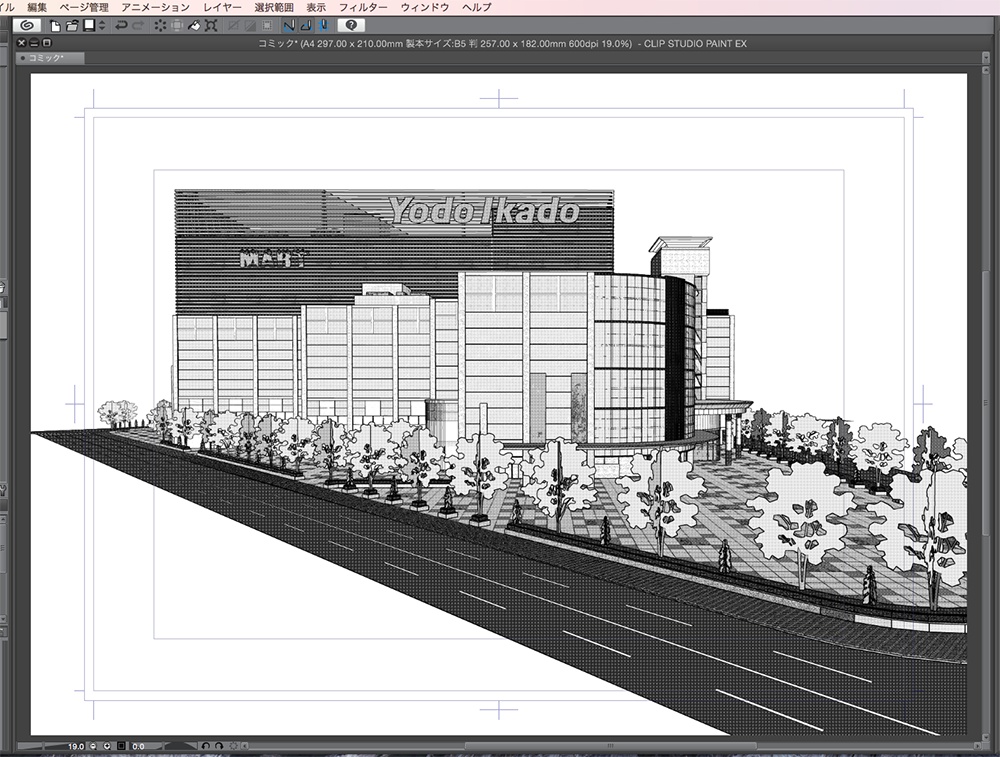
Task: Toggle the selection border display icon
Action: pyautogui.click(x=267, y=26)
